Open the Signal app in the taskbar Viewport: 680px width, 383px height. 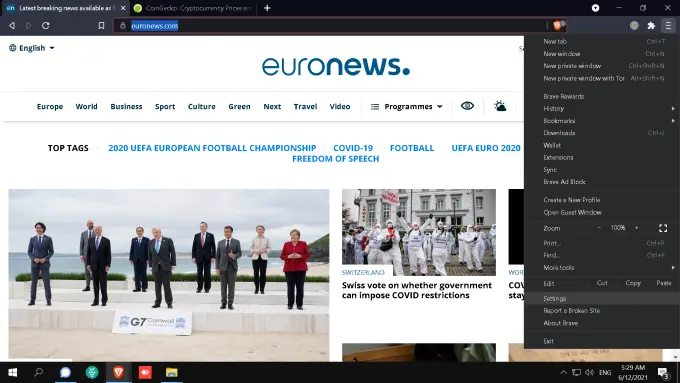pyautogui.click(x=65, y=372)
